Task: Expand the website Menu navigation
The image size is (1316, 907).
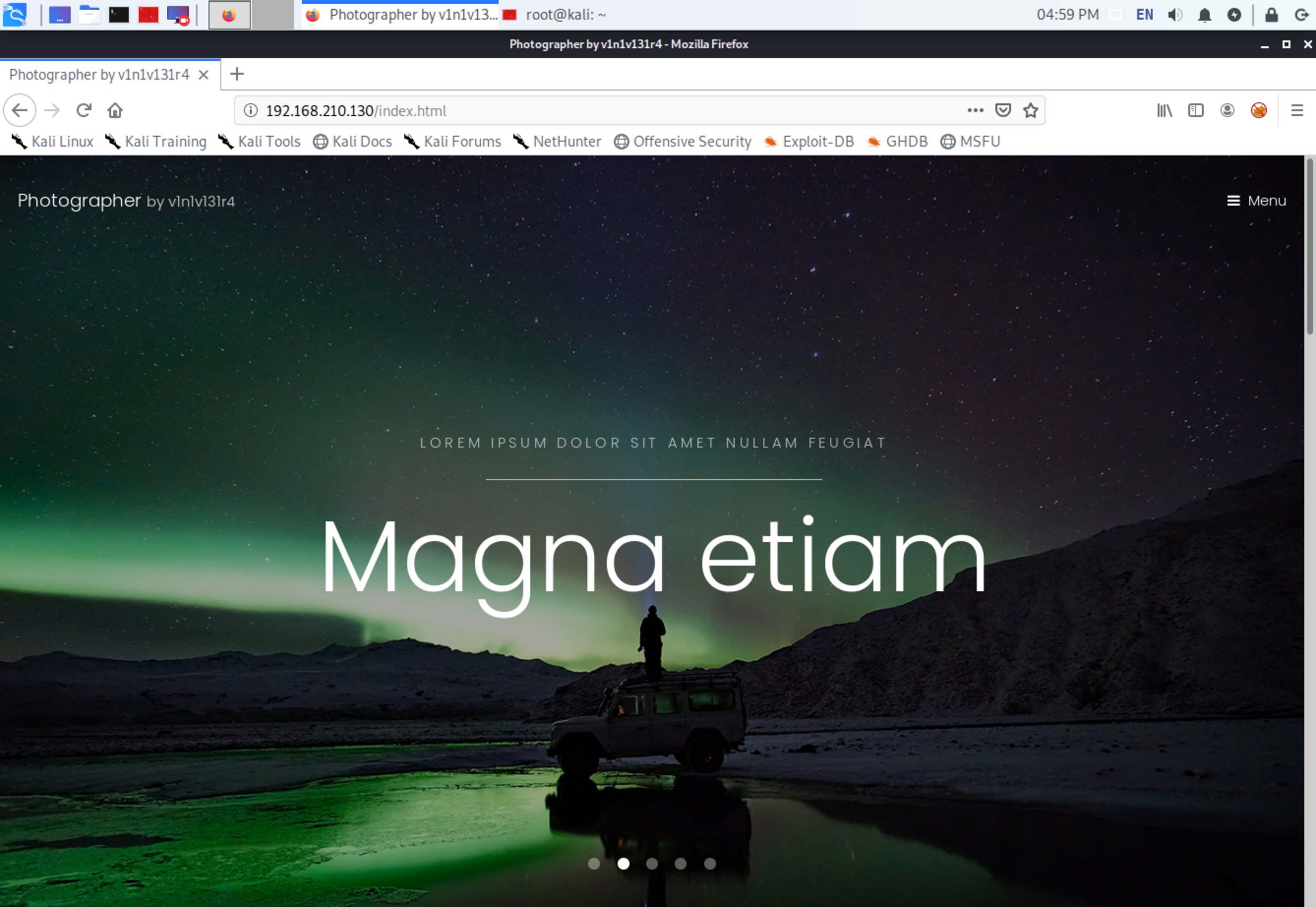Action: [1256, 201]
